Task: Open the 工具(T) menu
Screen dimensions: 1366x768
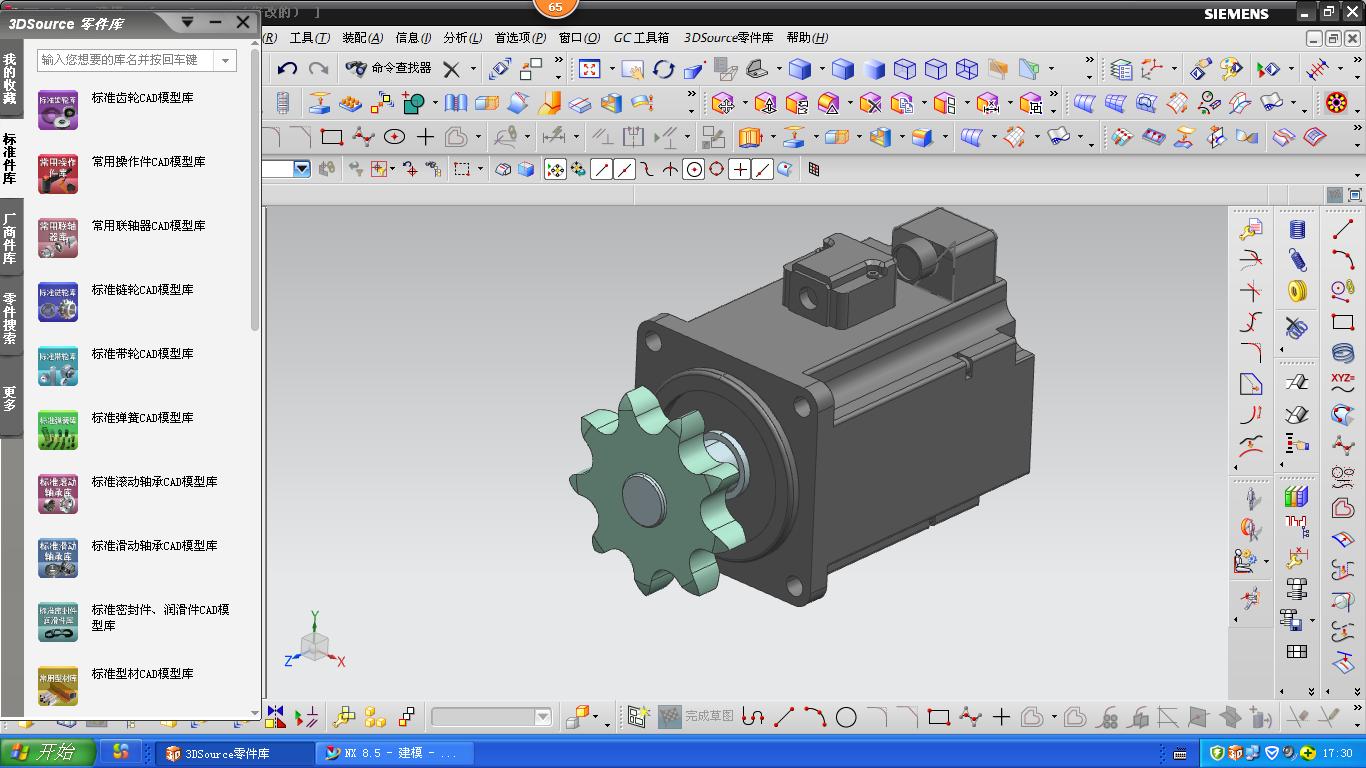Action: (x=309, y=38)
